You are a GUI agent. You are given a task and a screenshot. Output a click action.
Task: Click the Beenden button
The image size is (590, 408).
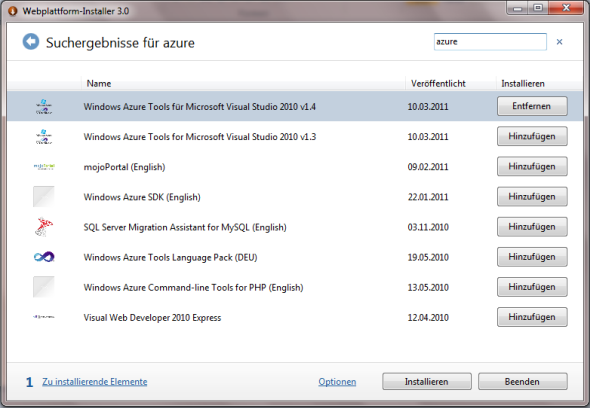pos(523,382)
